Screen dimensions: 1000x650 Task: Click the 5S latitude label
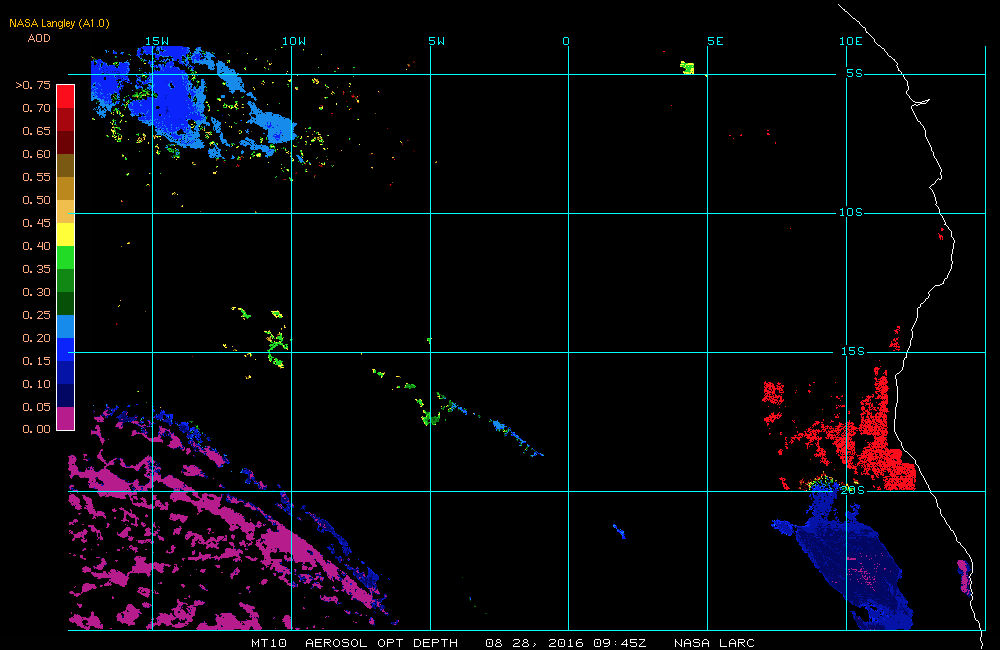point(855,73)
